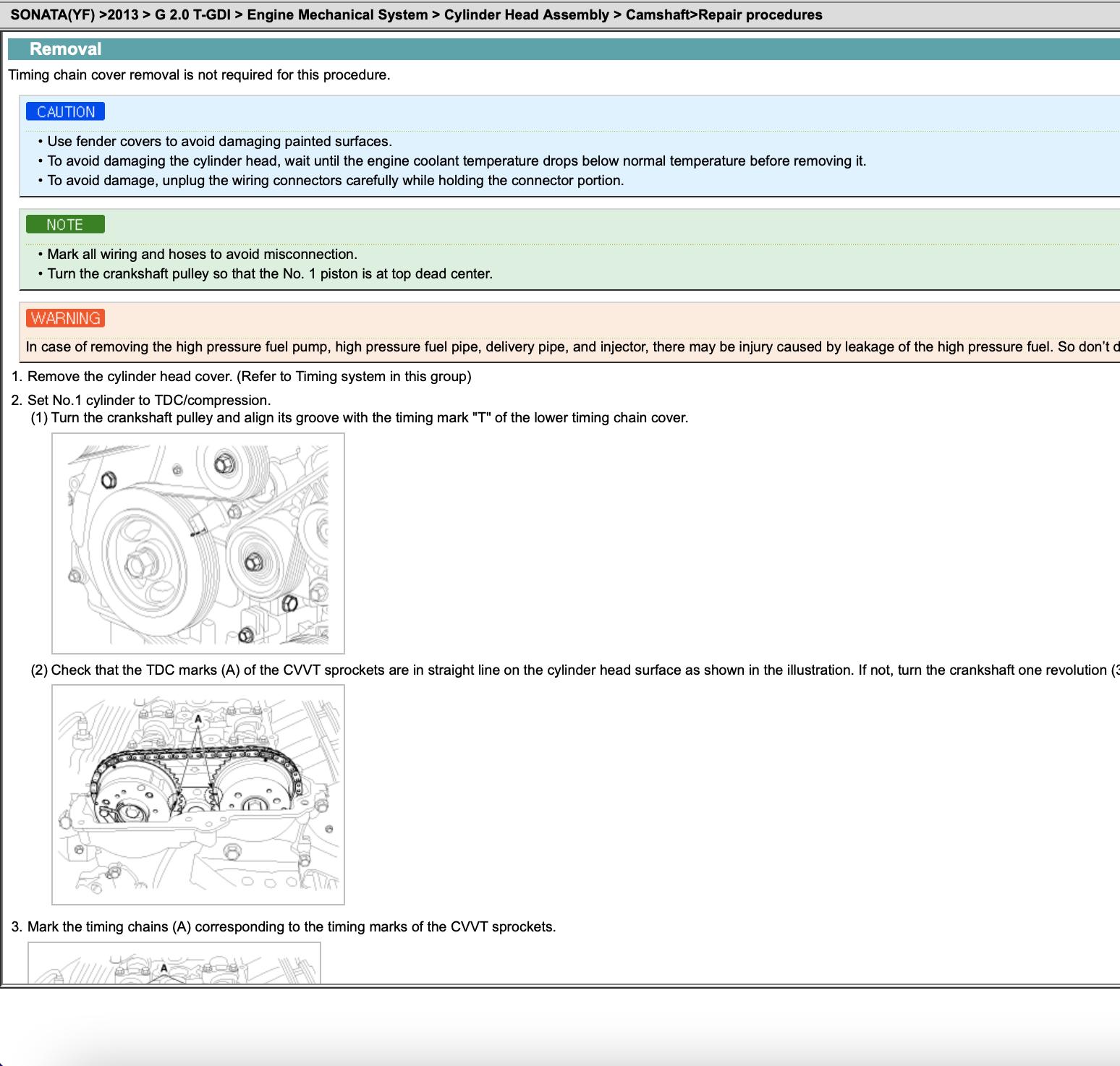Click step 1 Remove the cylinder head cover

(249, 376)
